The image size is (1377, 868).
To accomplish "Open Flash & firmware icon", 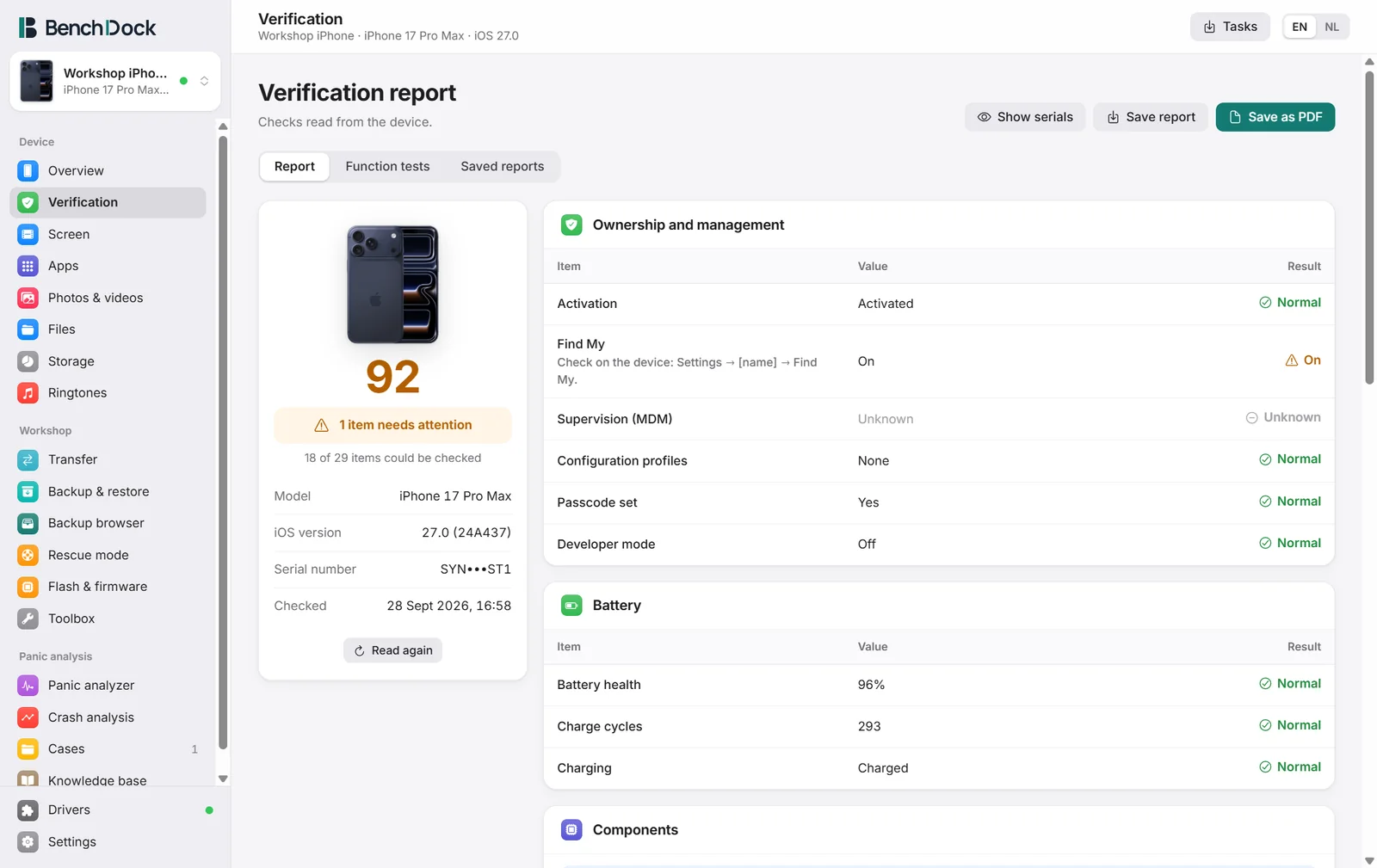I will [28, 587].
